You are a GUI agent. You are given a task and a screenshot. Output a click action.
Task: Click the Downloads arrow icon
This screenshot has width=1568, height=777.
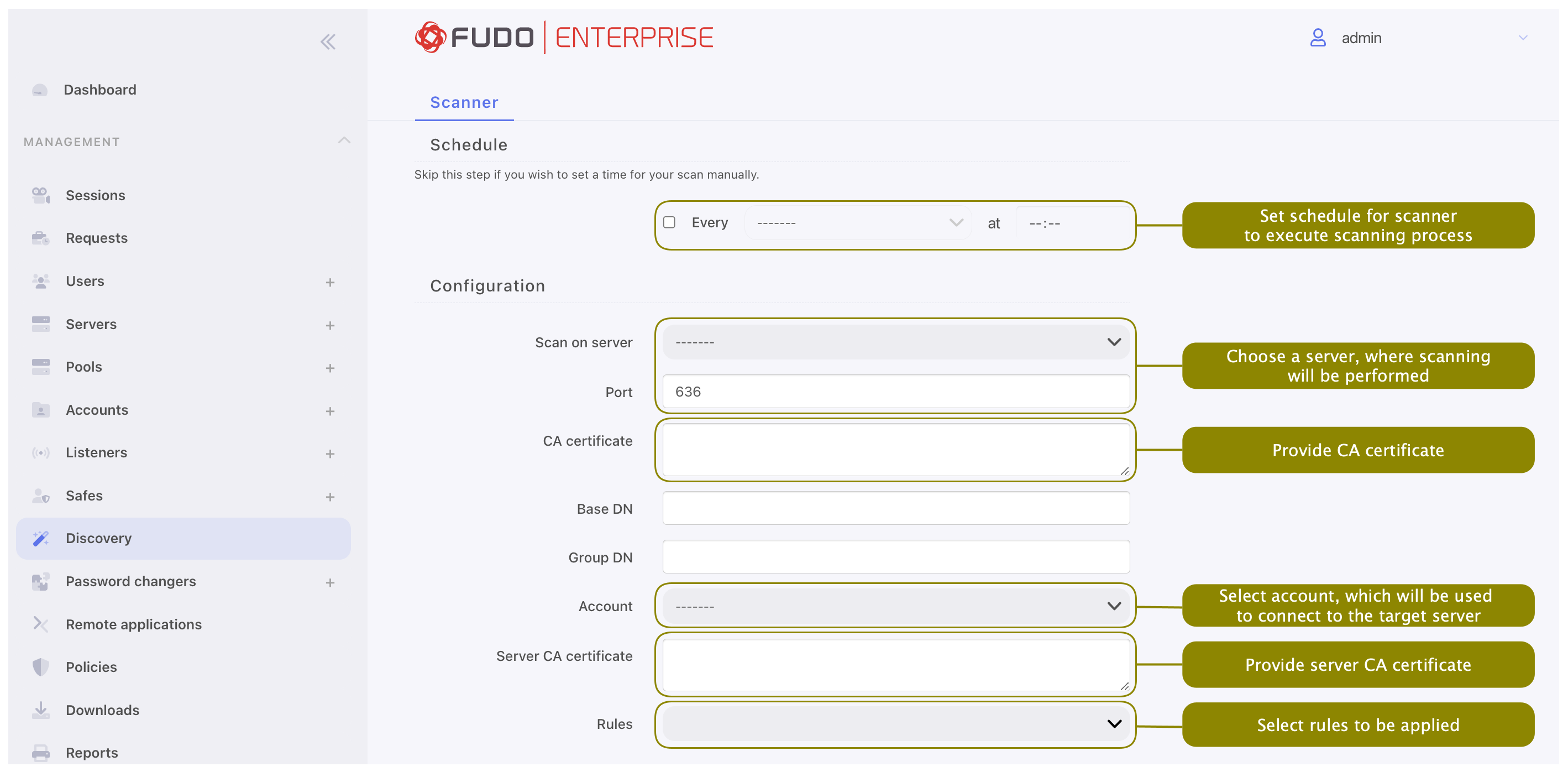[41, 710]
